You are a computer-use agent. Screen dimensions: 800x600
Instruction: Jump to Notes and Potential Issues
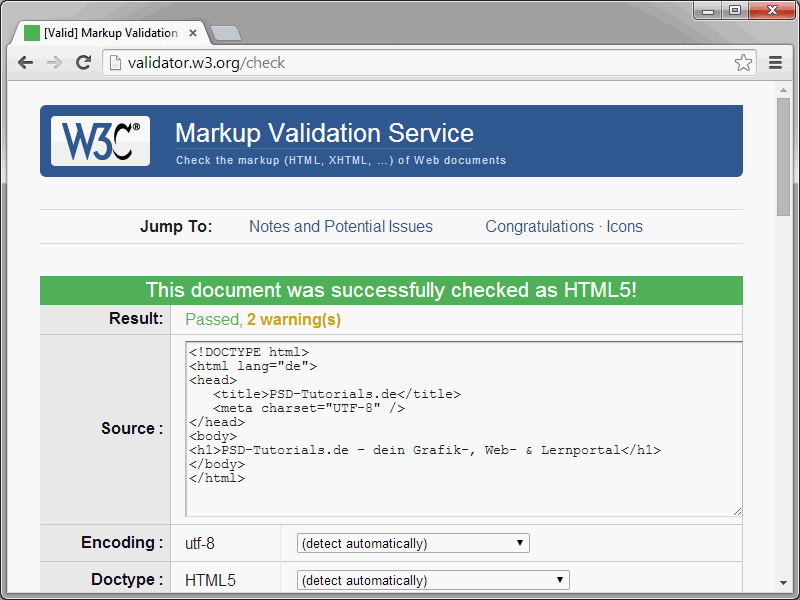coord(341,227)
